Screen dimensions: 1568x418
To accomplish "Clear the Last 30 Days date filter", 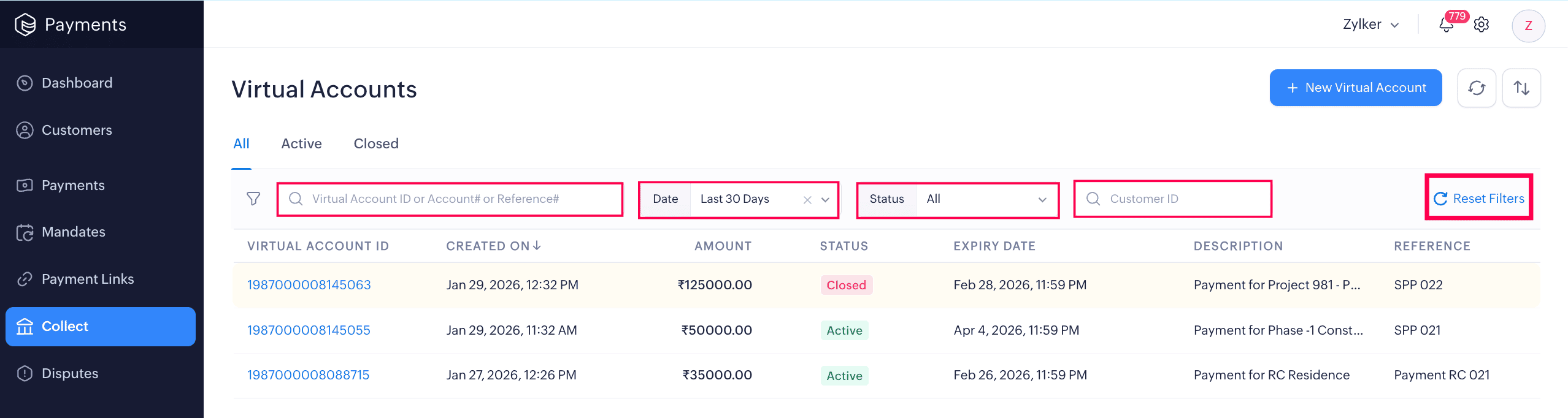I will (807, 200).
